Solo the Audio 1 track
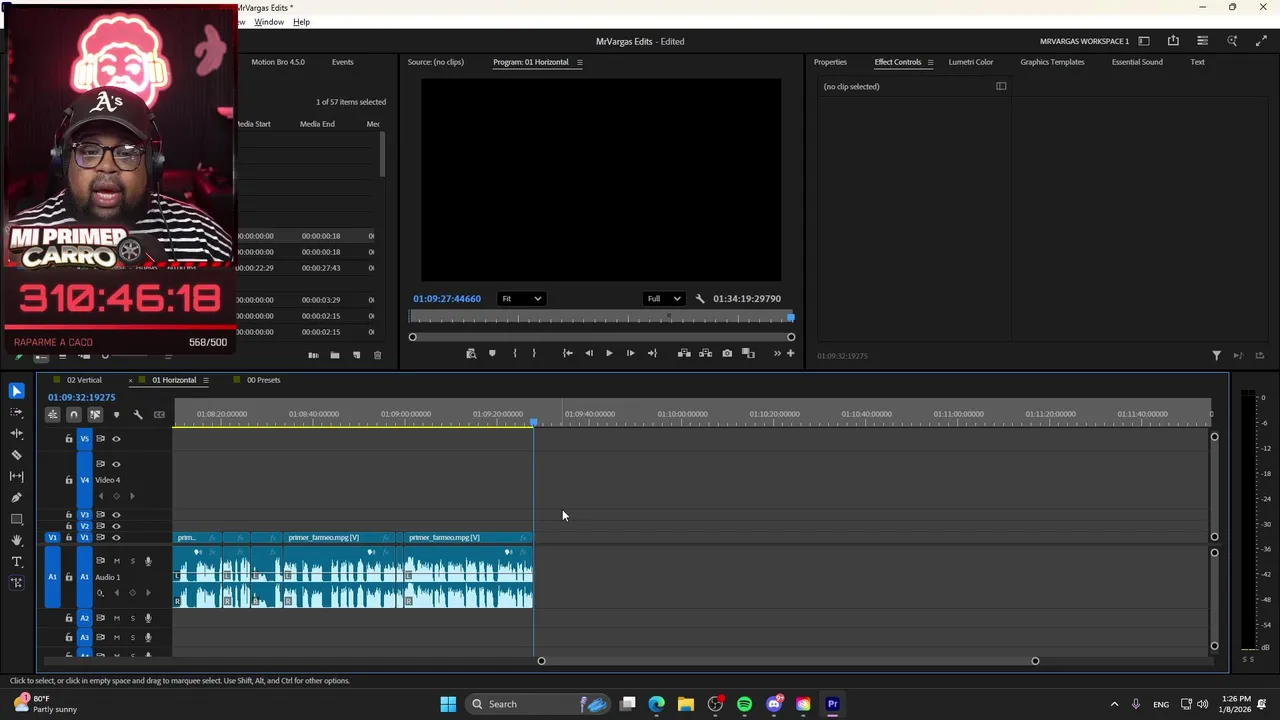1280x720 pixels. [x=132, y=561]
